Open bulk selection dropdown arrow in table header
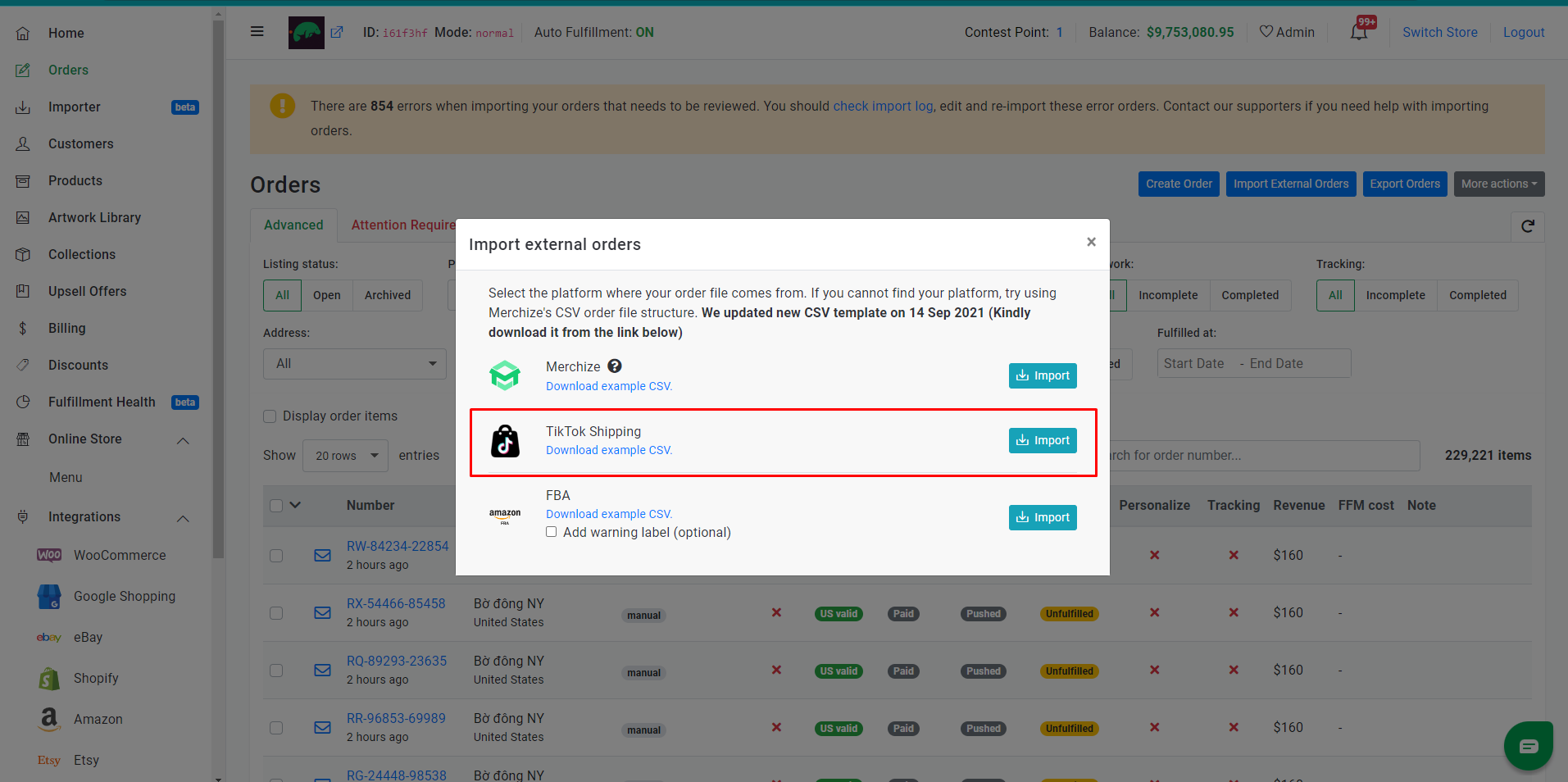Image resolution: width=1568 pixels, height=782 pixels. 296,505
